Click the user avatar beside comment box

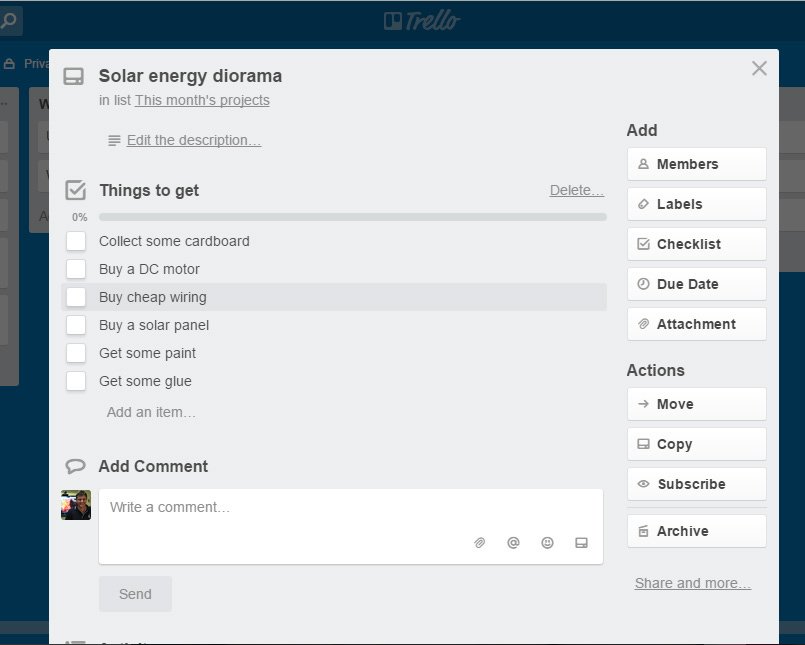click(x=76, y=505)
